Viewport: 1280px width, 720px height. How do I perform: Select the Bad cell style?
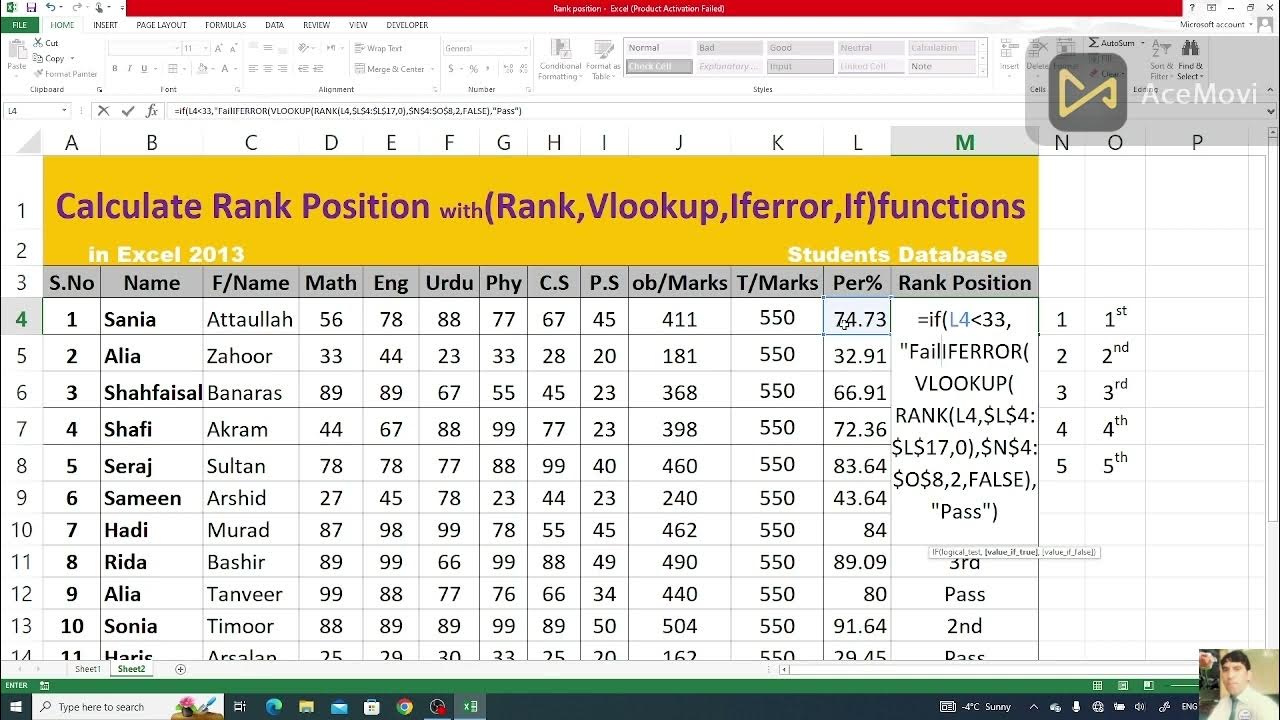(729, 48)
